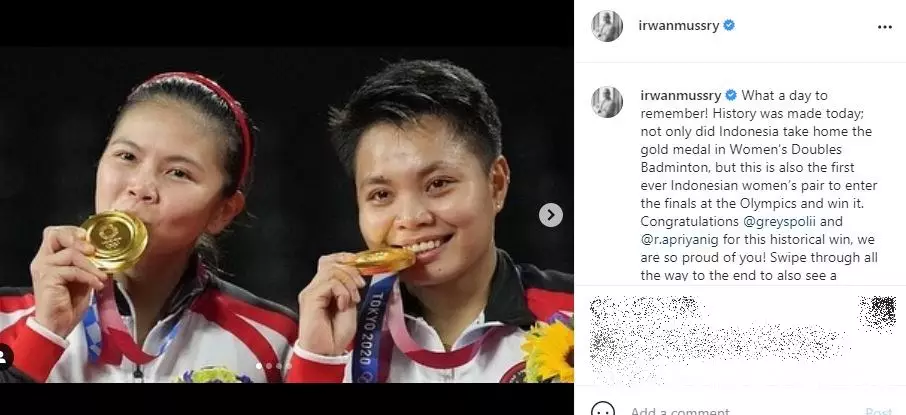Select the fourth carousel indicator dot
The width and height of the screenshot is (906, 415).
click(x=289, y=366)
